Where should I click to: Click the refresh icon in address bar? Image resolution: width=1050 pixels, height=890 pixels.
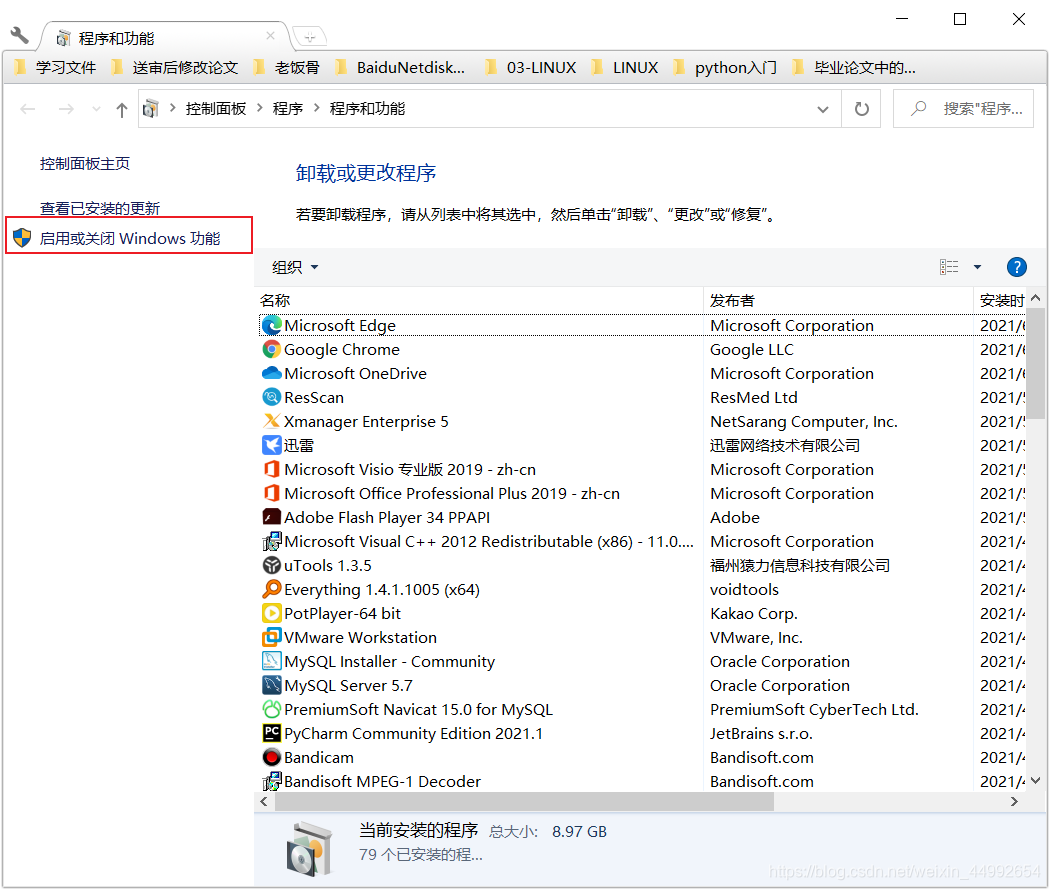click(x=861, y=108)
